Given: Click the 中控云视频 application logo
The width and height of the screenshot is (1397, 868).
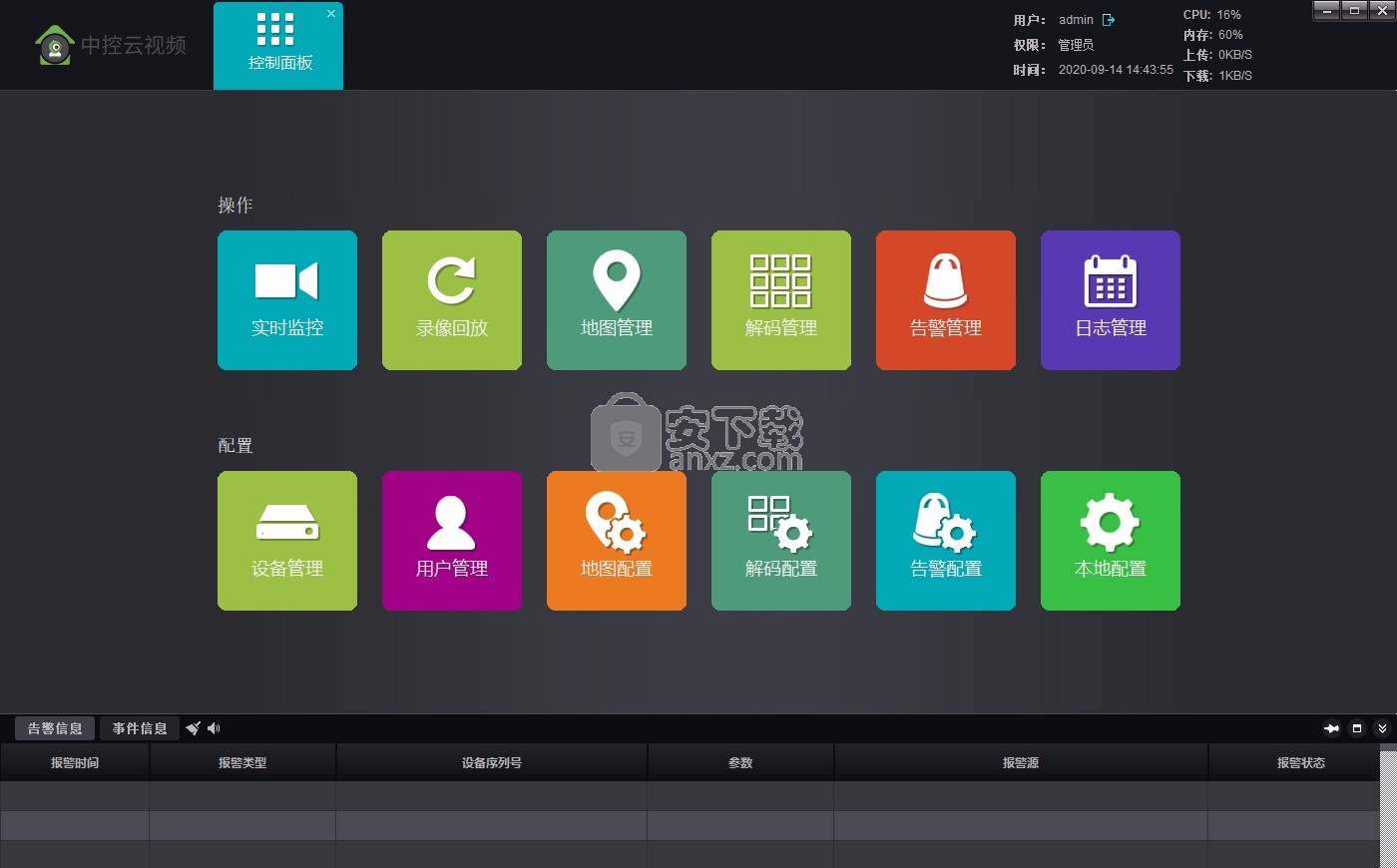Looking at the screenshot, I should tap(110, 45).
